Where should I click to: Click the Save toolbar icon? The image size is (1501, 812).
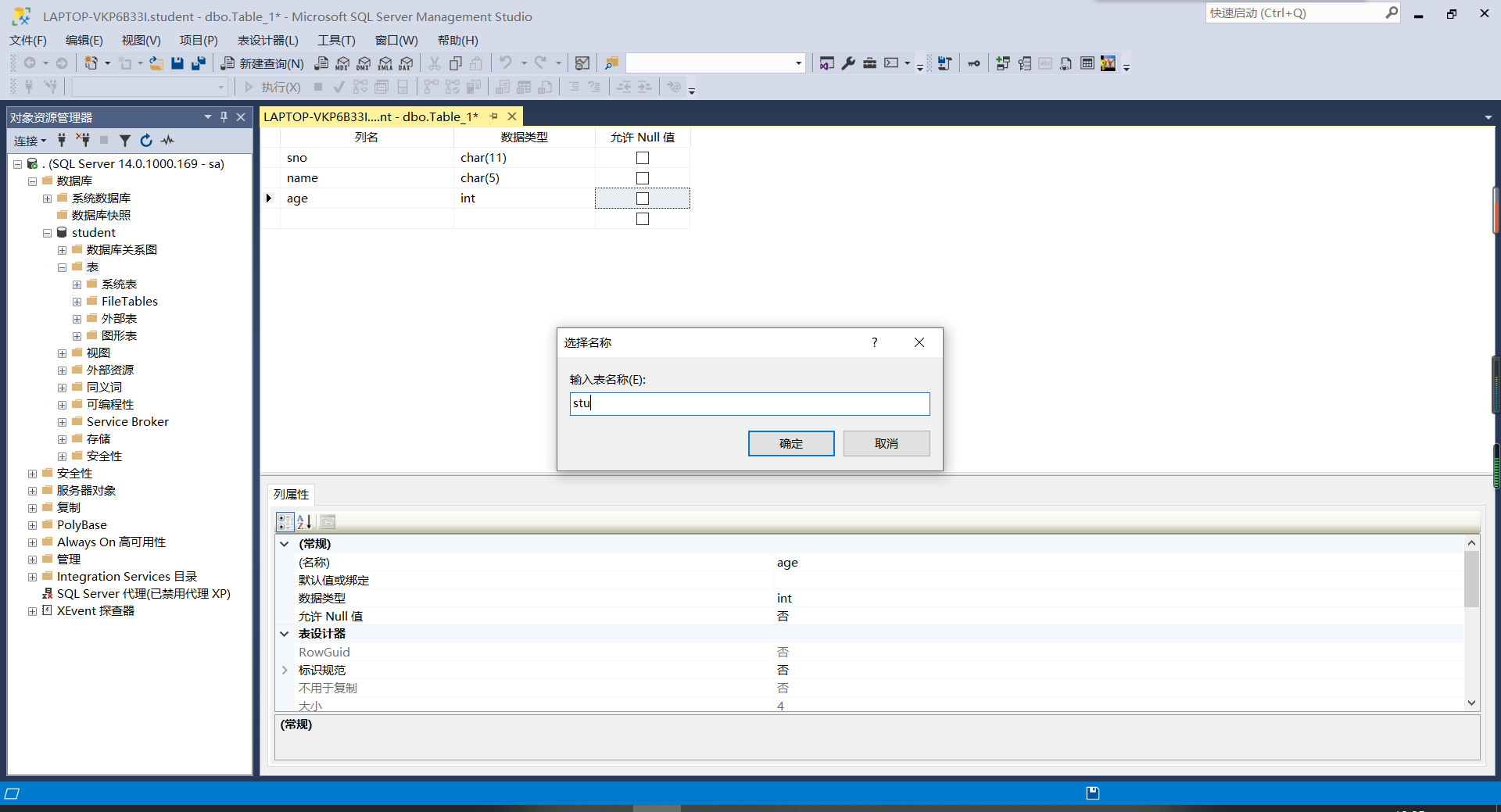[177, 63]
